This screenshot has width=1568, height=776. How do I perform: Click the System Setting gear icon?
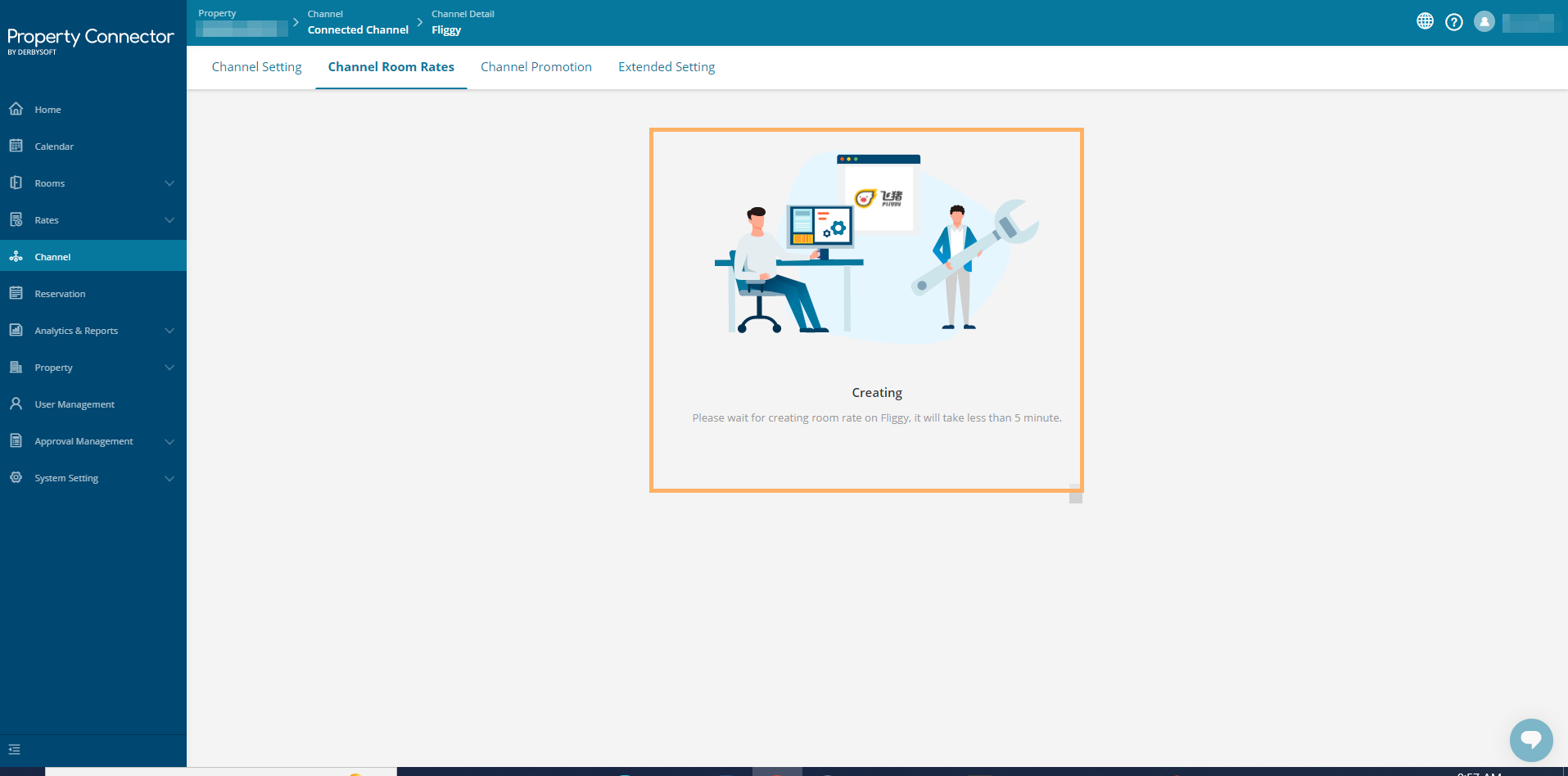point(16,477)
